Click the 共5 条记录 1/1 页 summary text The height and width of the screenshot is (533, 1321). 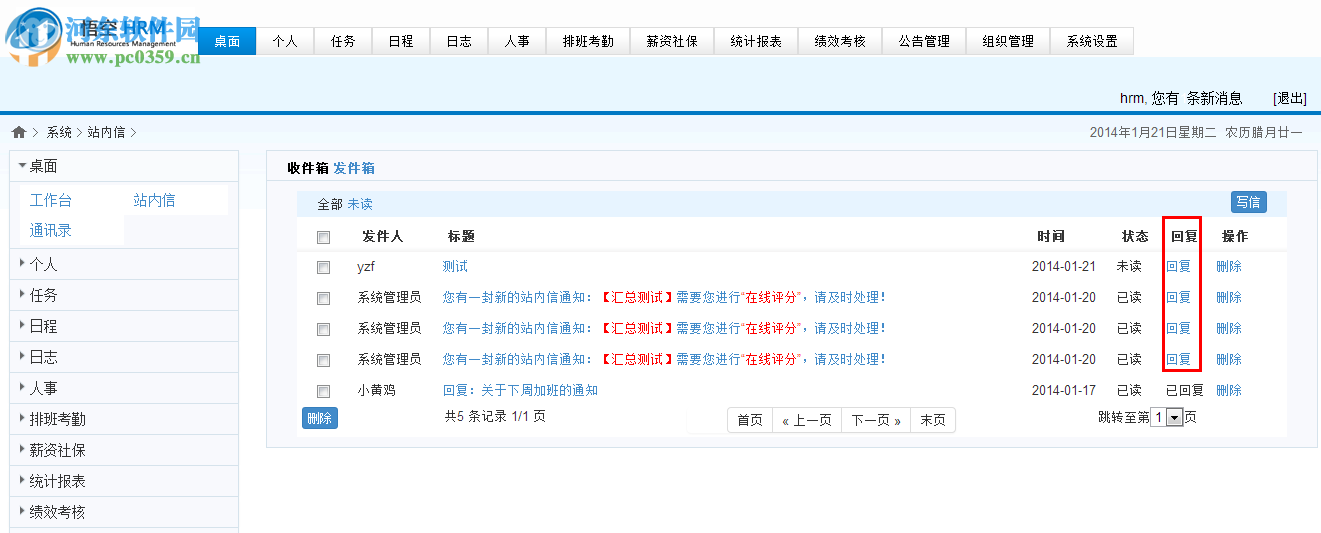coord(495,417)
